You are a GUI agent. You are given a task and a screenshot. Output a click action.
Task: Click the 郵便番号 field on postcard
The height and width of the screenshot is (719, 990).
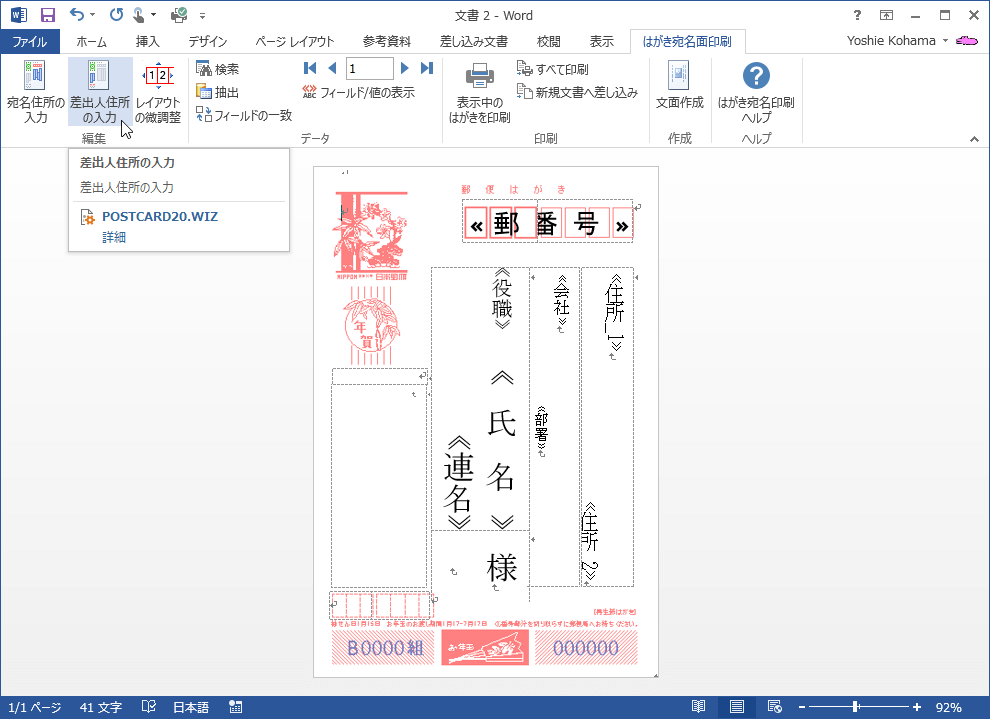coord(547,222)
